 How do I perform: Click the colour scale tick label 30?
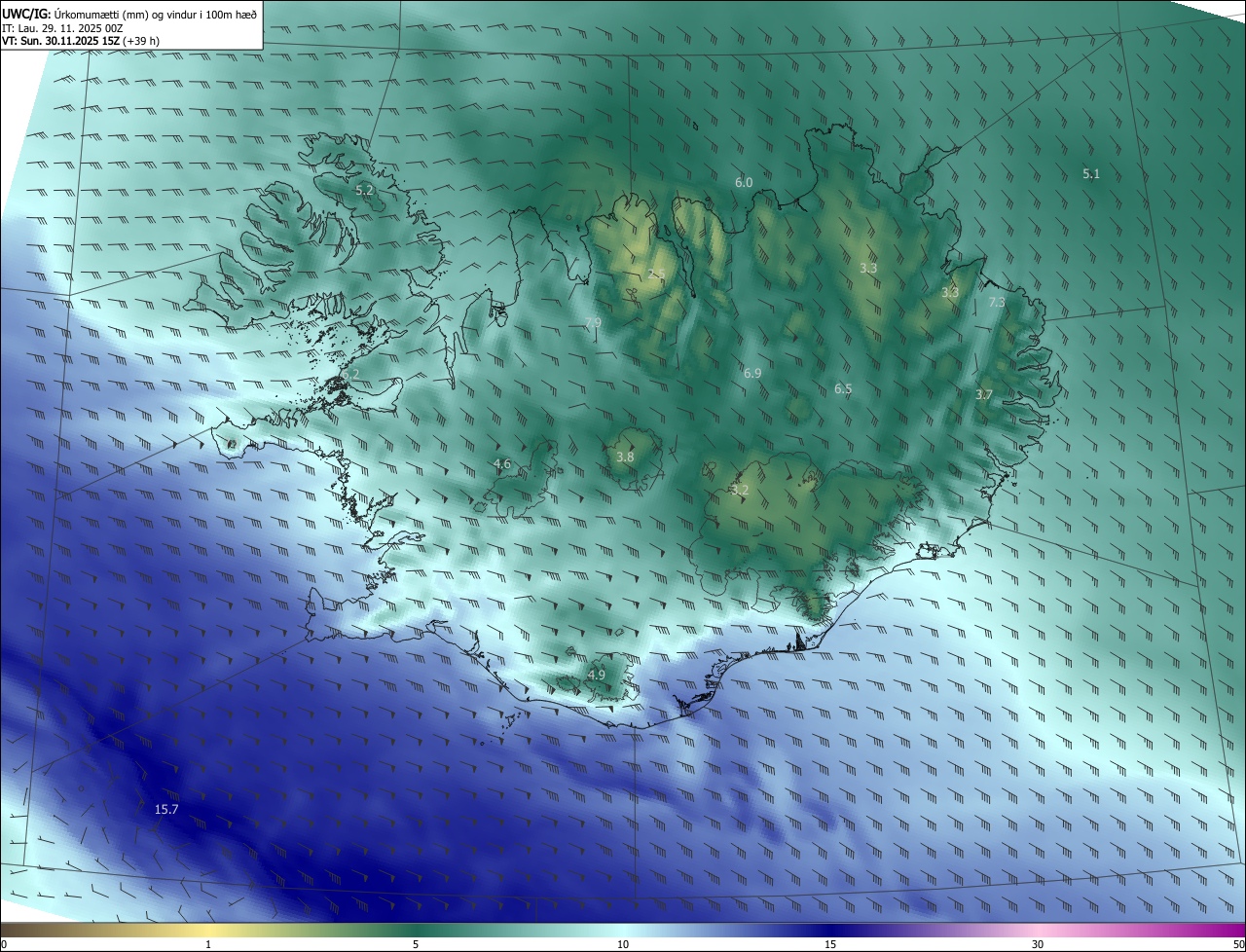[1038, 944]
